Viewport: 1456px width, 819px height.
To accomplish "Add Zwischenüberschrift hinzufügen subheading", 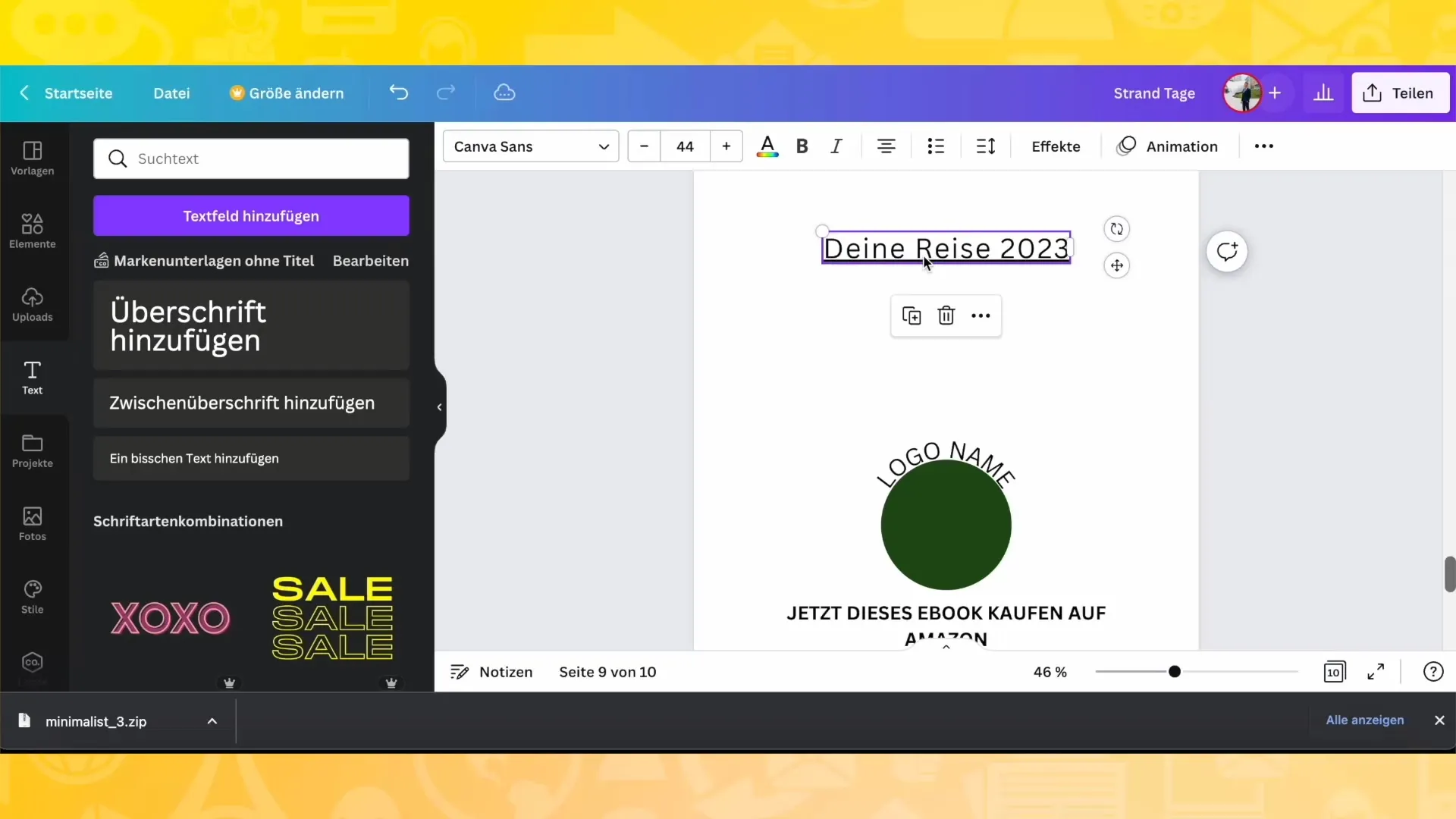I will click(251, 403).
